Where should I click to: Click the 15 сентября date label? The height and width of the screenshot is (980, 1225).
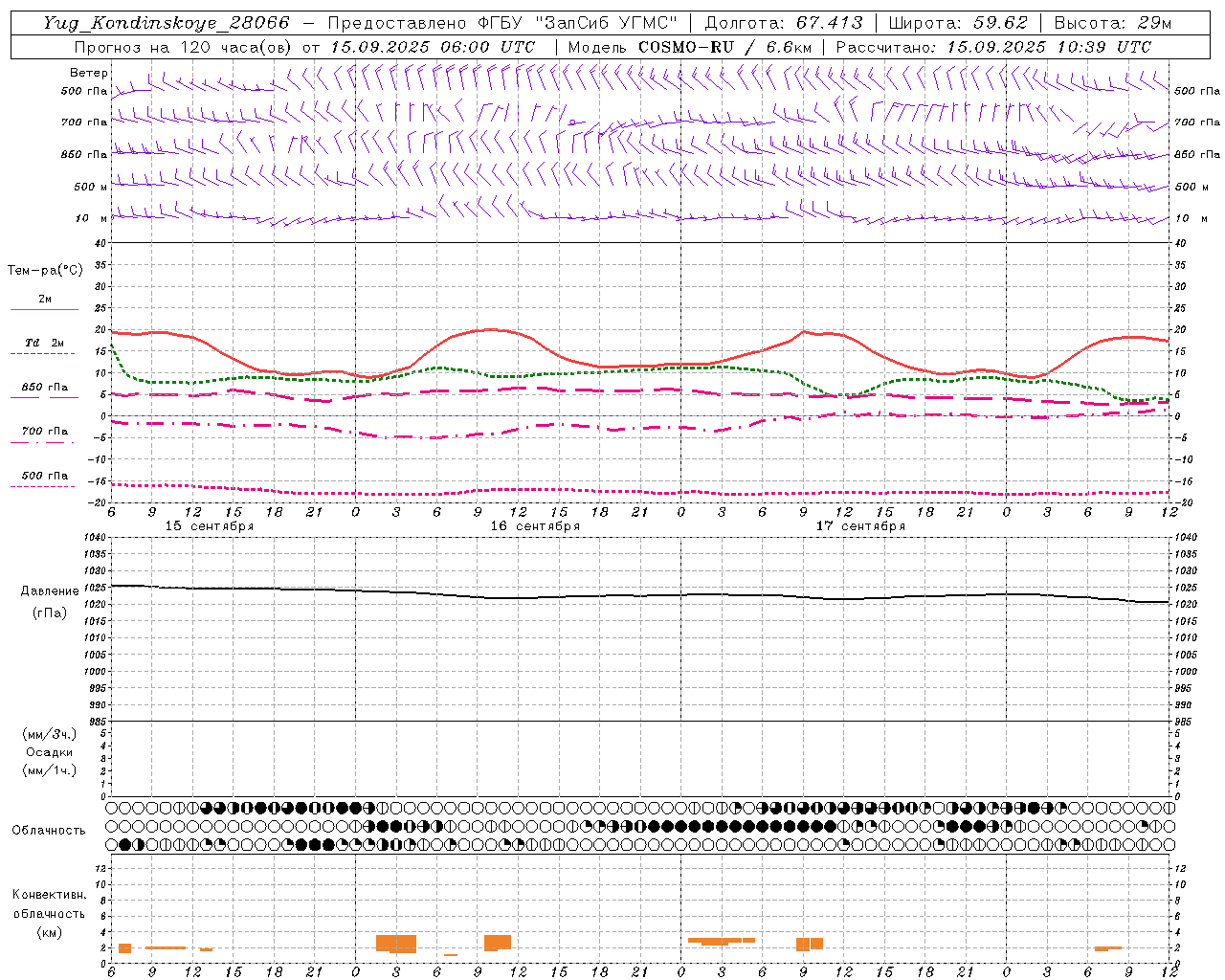(x=210, y=526)
